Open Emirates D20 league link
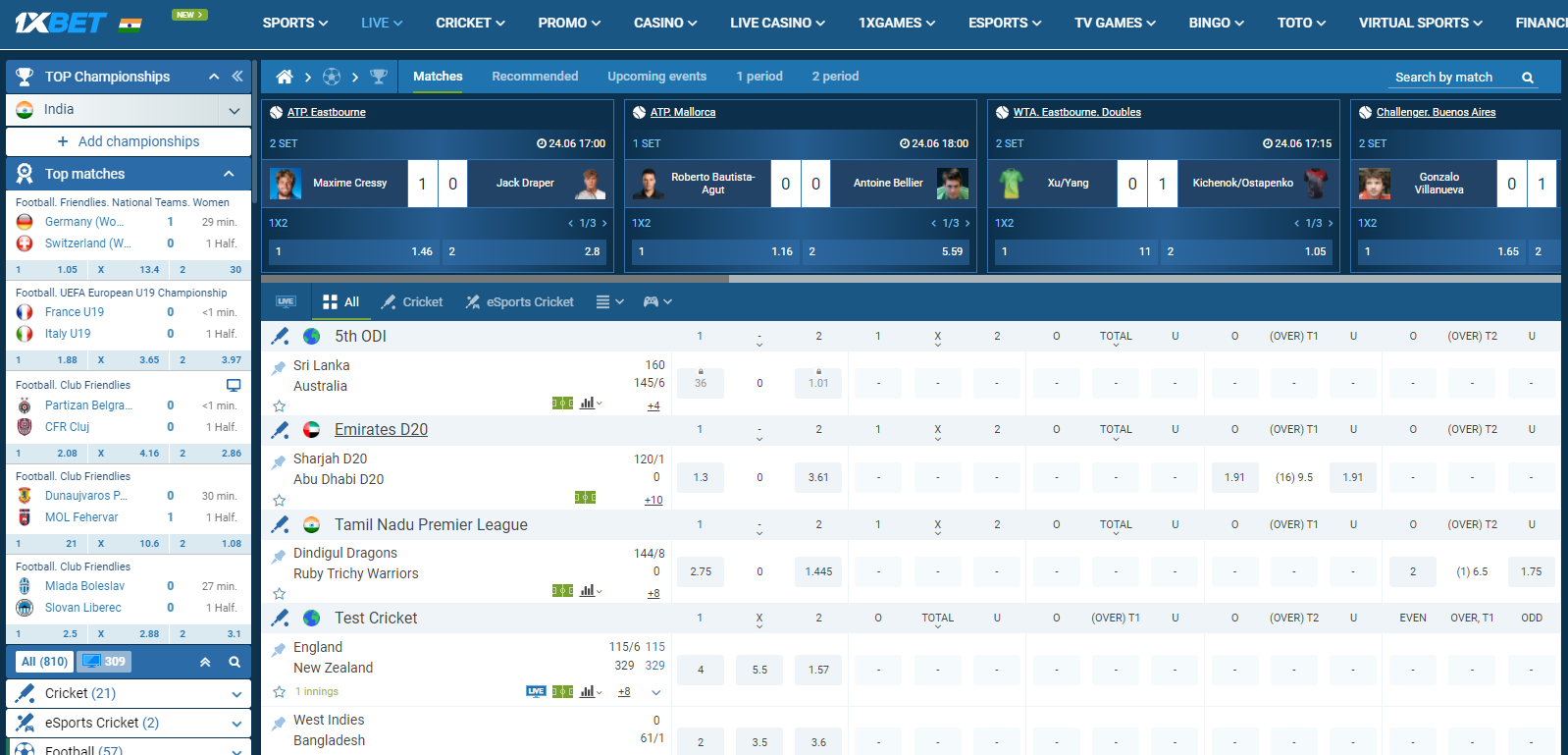The image size is (1568, 755). [381, 429]
